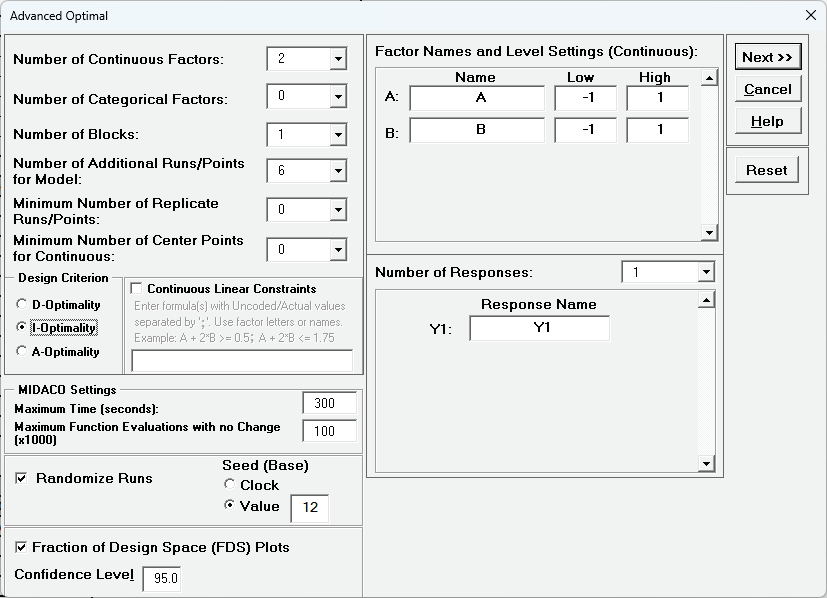Toggle the Randomize Runs checkbox
This screenshot has height=598, width=827.
tap(21, 478)
